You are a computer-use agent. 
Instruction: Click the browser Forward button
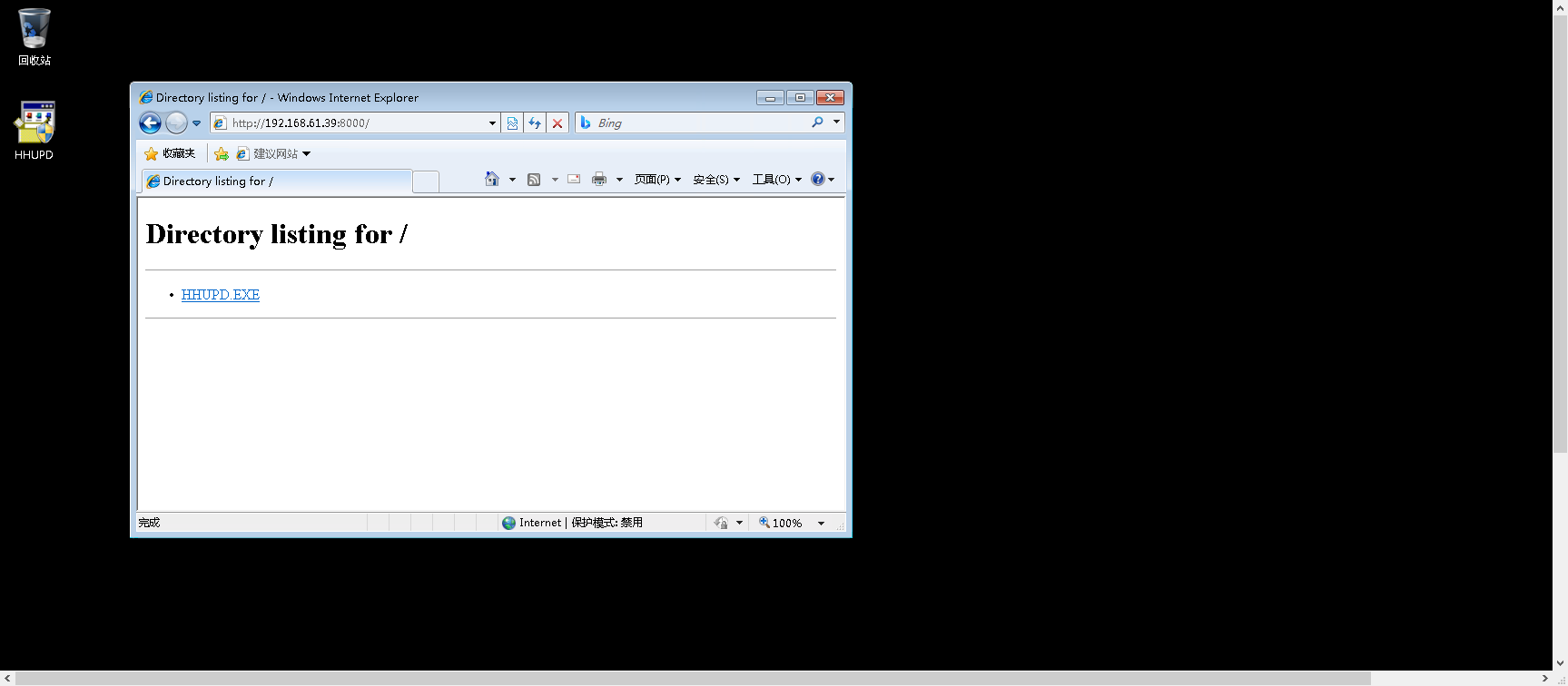(176, 122)
